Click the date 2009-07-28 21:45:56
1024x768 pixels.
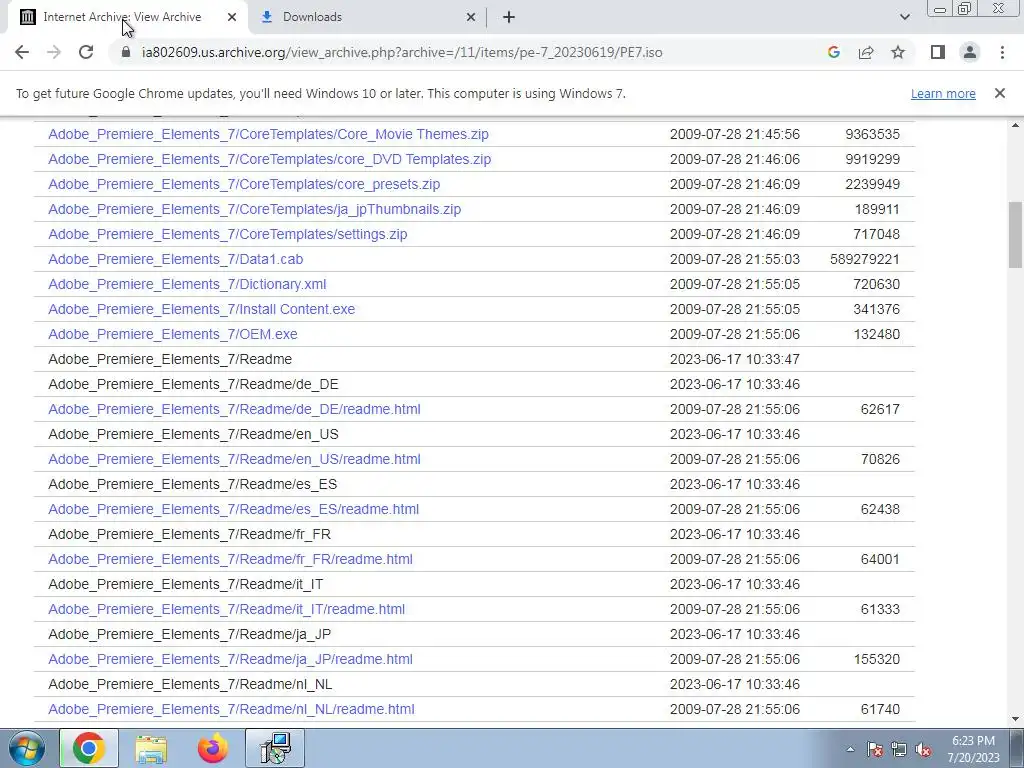tap(735, 134)
